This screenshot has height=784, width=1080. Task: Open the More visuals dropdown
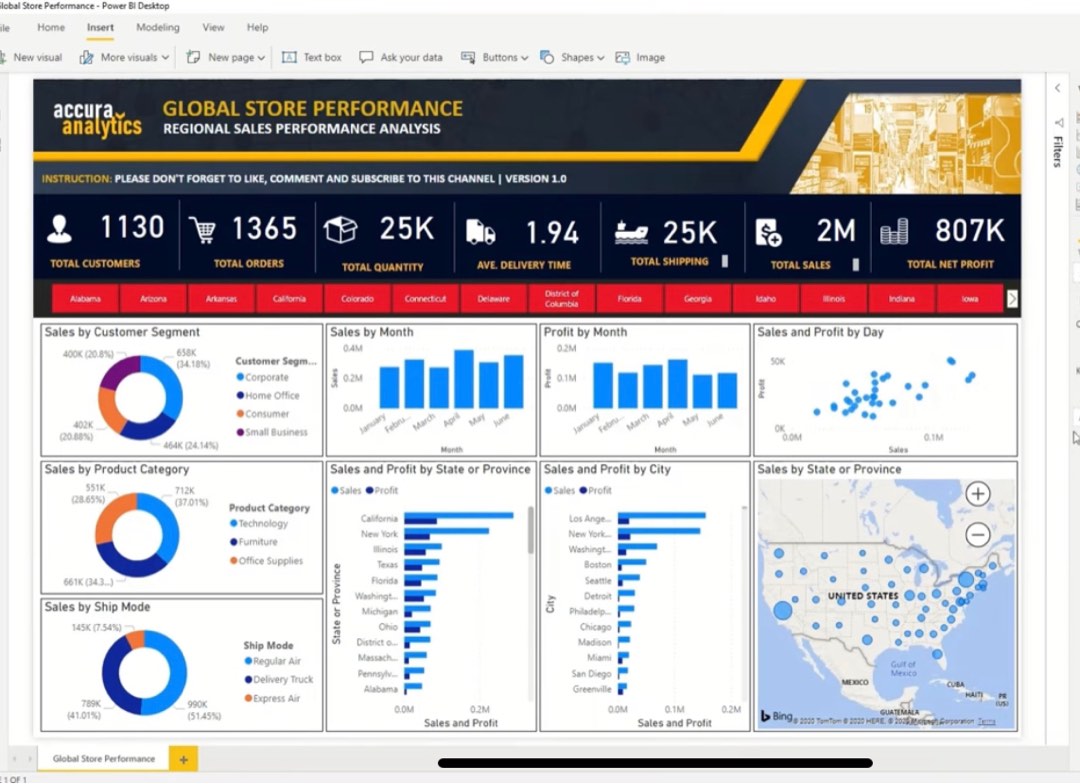click(x=123, y=57)
